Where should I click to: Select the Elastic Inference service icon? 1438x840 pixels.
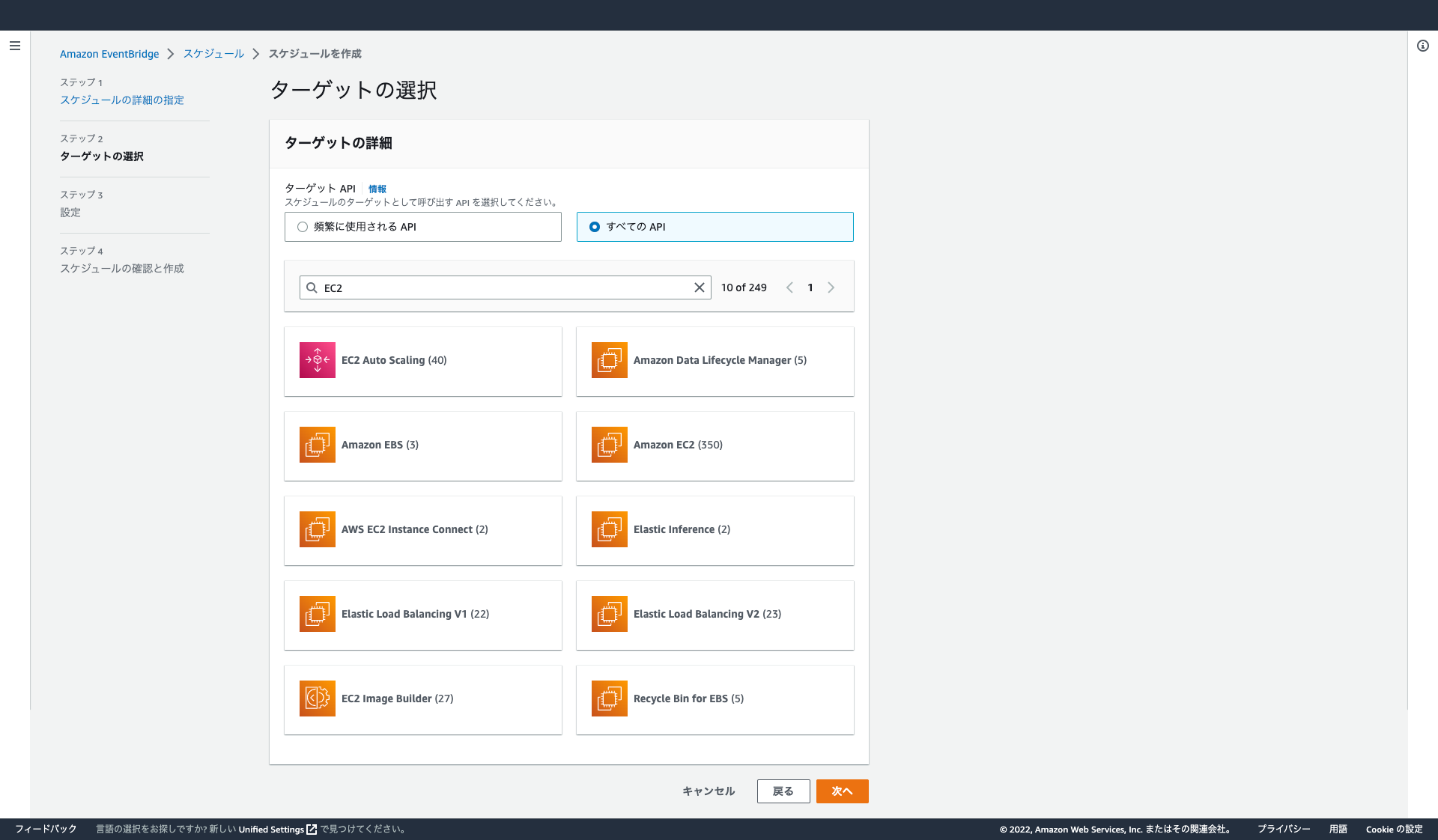click(609, 529)
